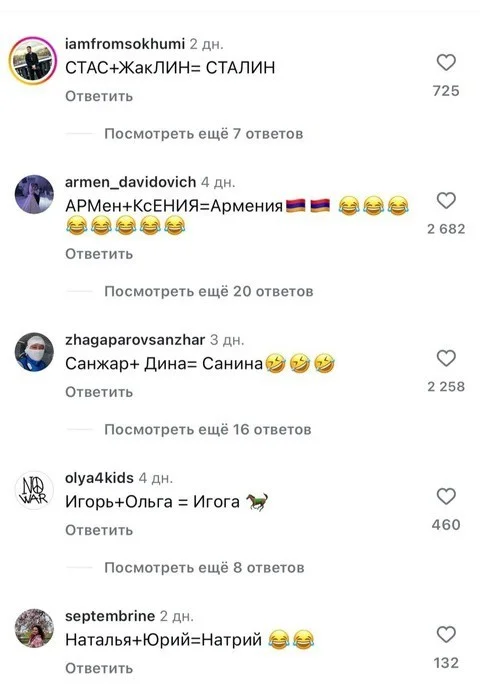The image size is (480, 686).
Task: Tap the heart on zhagaparovsanzhar's comment
Action: pos(446,358)
